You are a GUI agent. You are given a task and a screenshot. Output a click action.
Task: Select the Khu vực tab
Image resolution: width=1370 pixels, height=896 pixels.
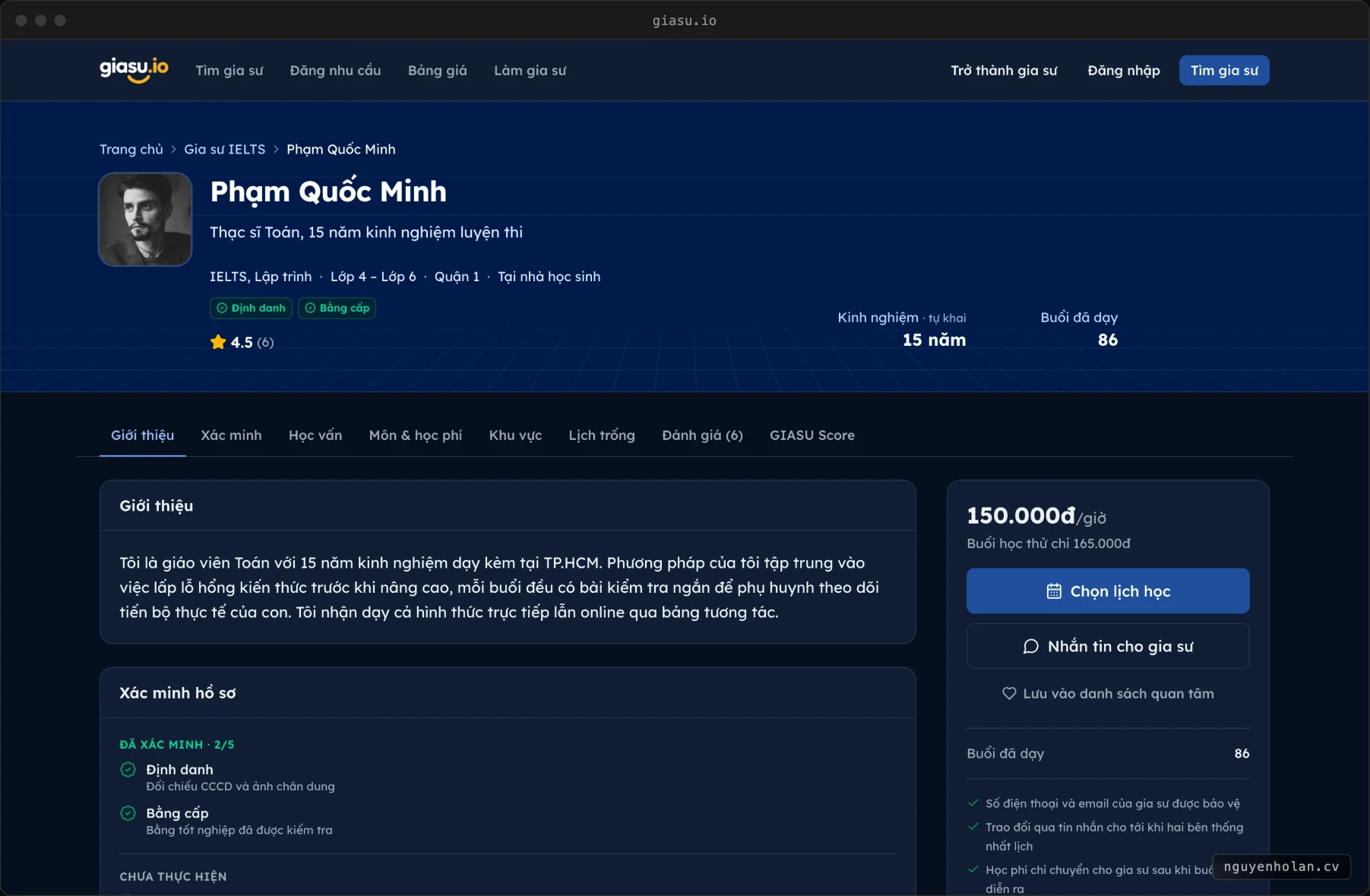point(515,435)
